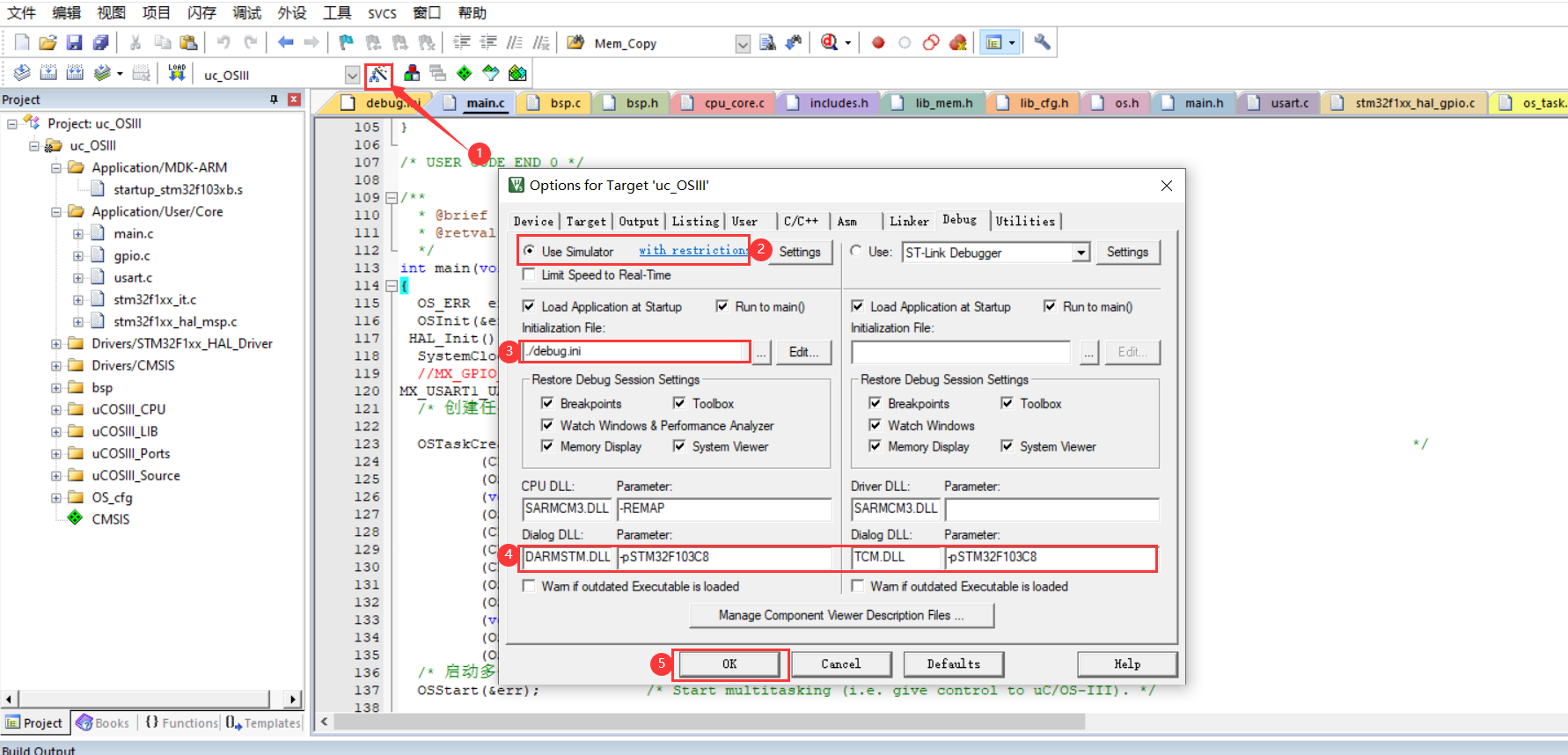Click the Rebuild all target files icon
The width and height of the screenshot is (1568, 755).
pos(75,73)
